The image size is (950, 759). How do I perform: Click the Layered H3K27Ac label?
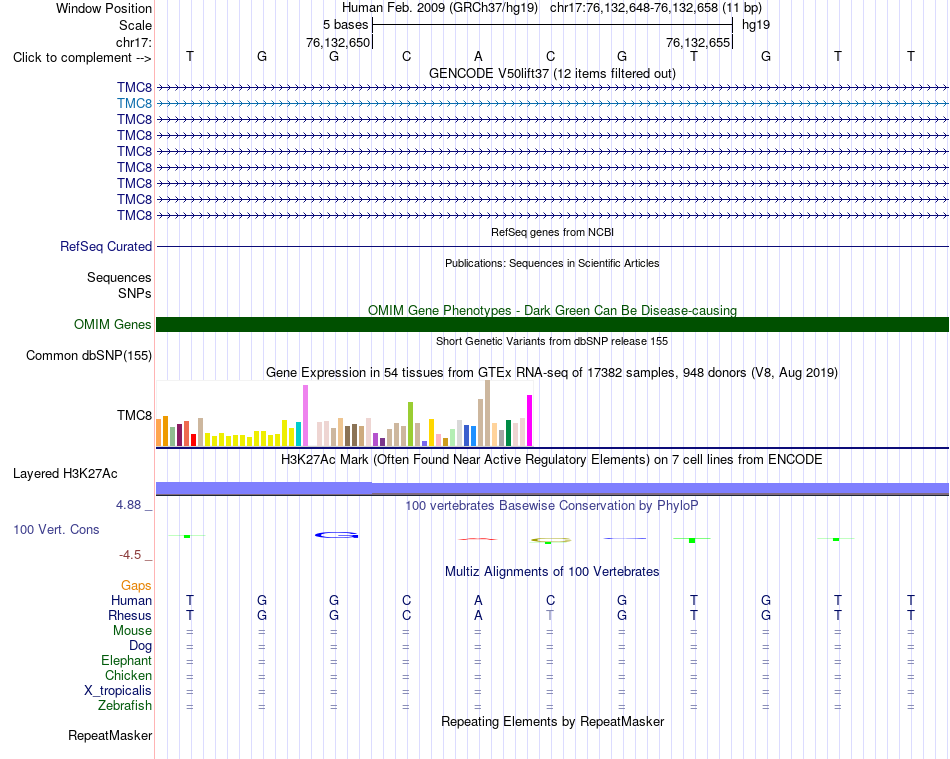click(65, 474)
